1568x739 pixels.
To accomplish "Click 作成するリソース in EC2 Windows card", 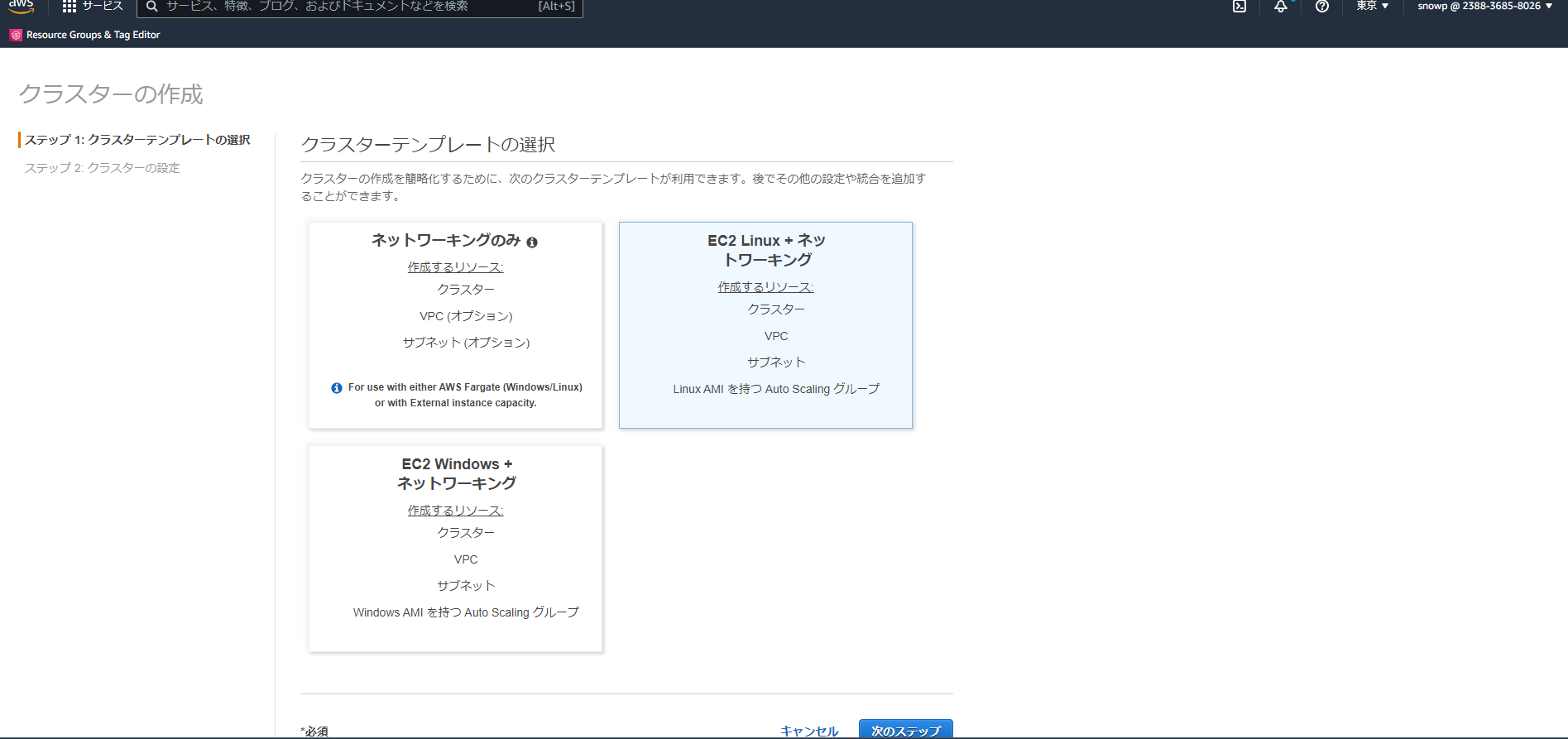I will coord(455,511).
